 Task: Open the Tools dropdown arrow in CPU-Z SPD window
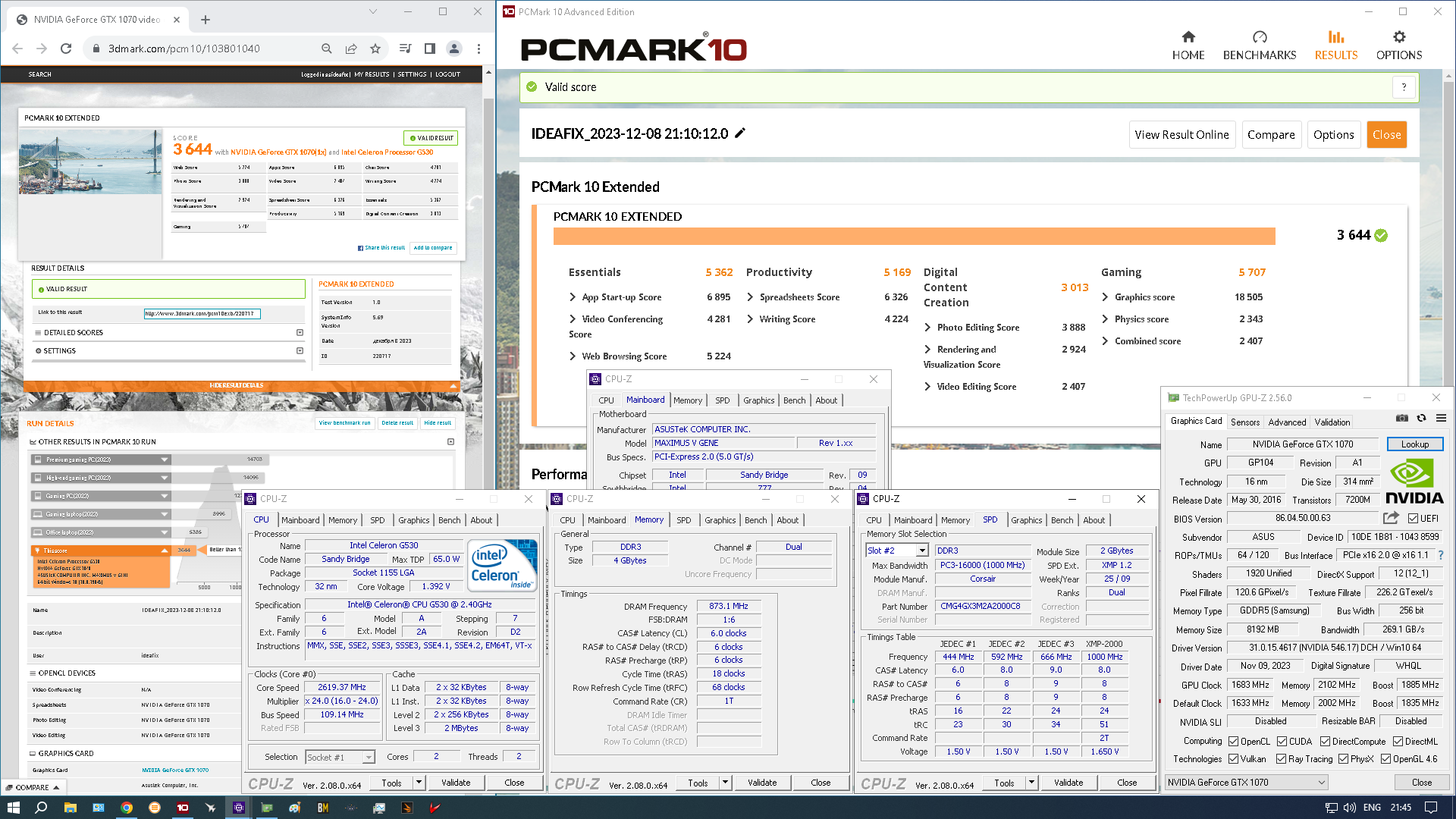1031,783
